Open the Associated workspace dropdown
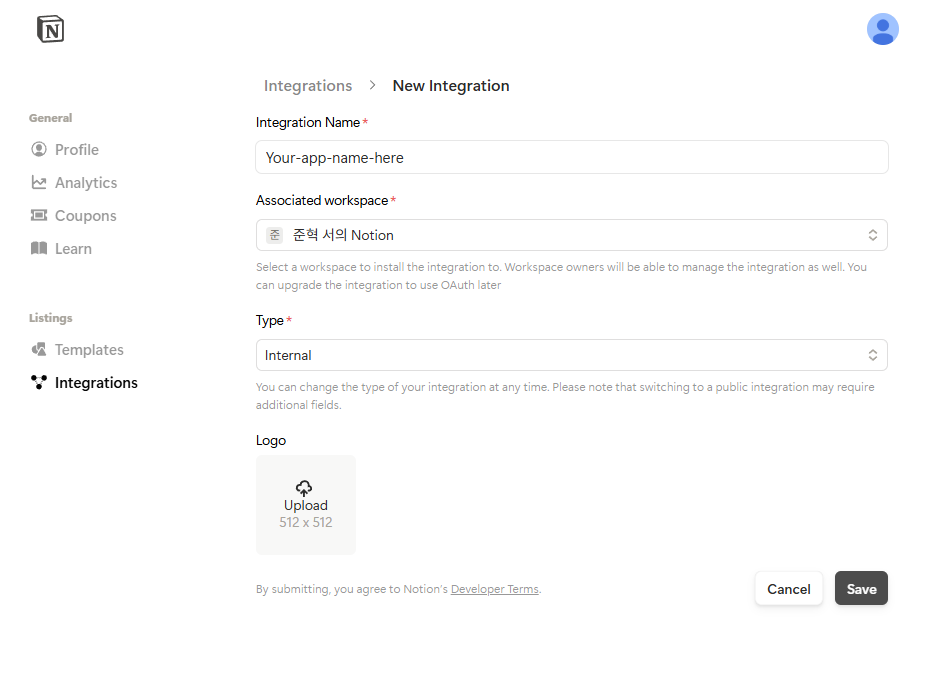The image size is (933, 680). pyautogui.click(x=571, y=235)
